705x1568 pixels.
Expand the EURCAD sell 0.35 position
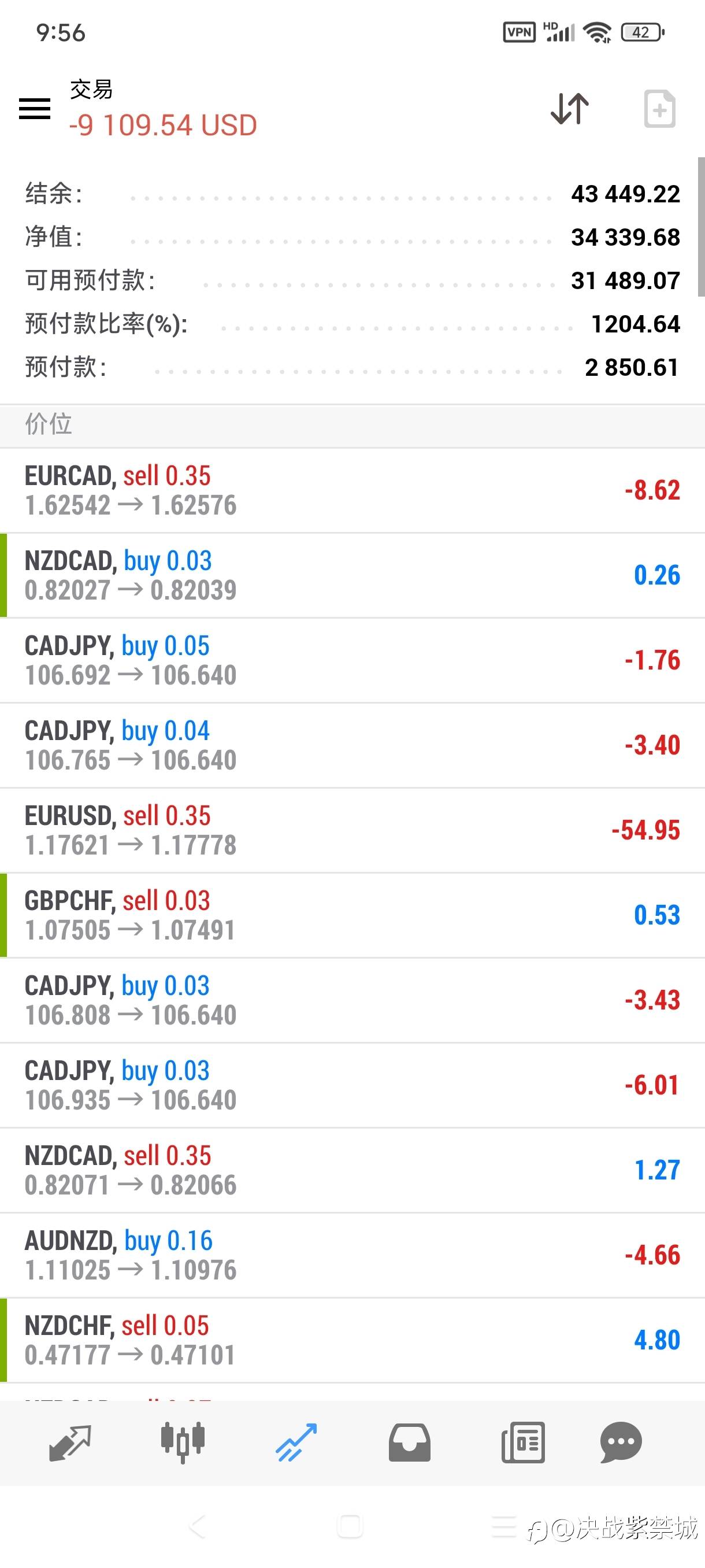[x=352, y=491]
